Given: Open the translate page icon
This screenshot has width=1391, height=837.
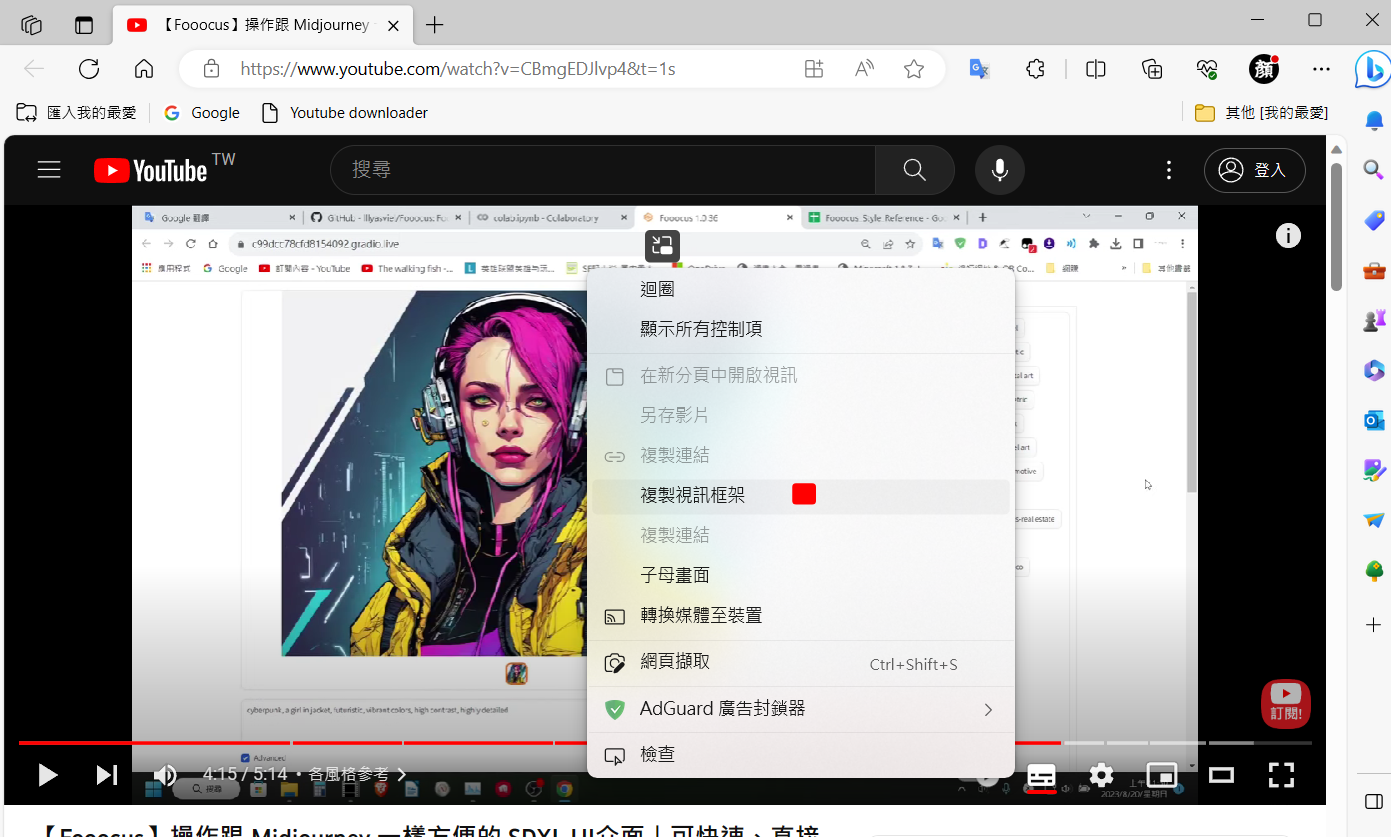Looking at the screenshot, I should [980, 69].
